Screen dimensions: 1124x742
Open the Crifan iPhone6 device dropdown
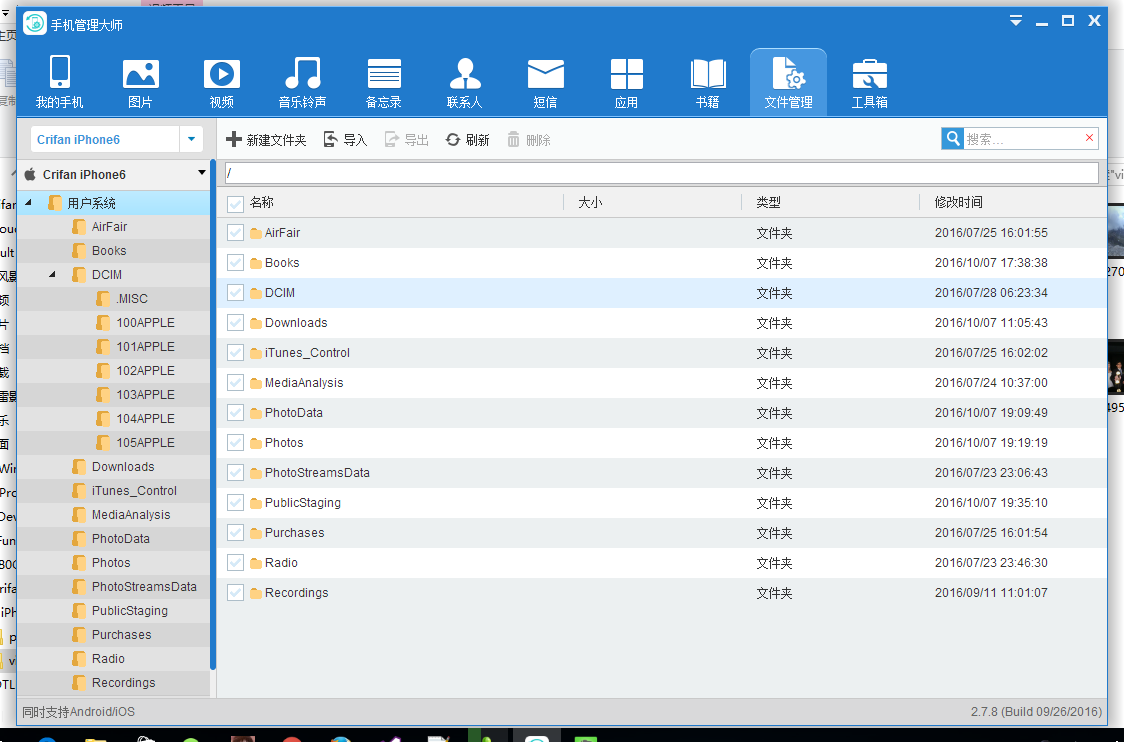point(191,139)
